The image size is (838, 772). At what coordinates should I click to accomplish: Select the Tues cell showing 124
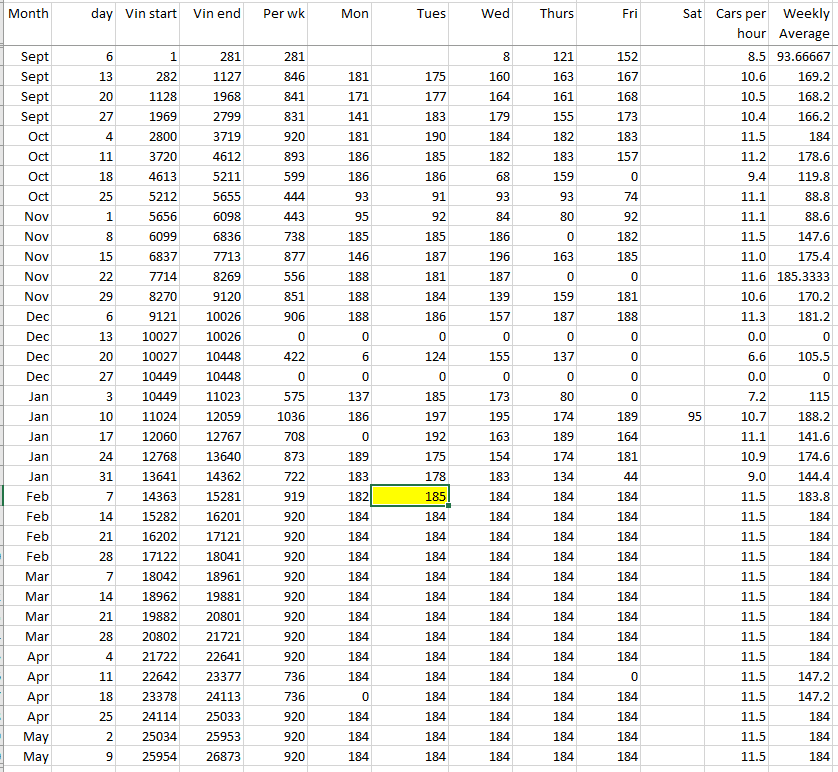coord(410,356)
